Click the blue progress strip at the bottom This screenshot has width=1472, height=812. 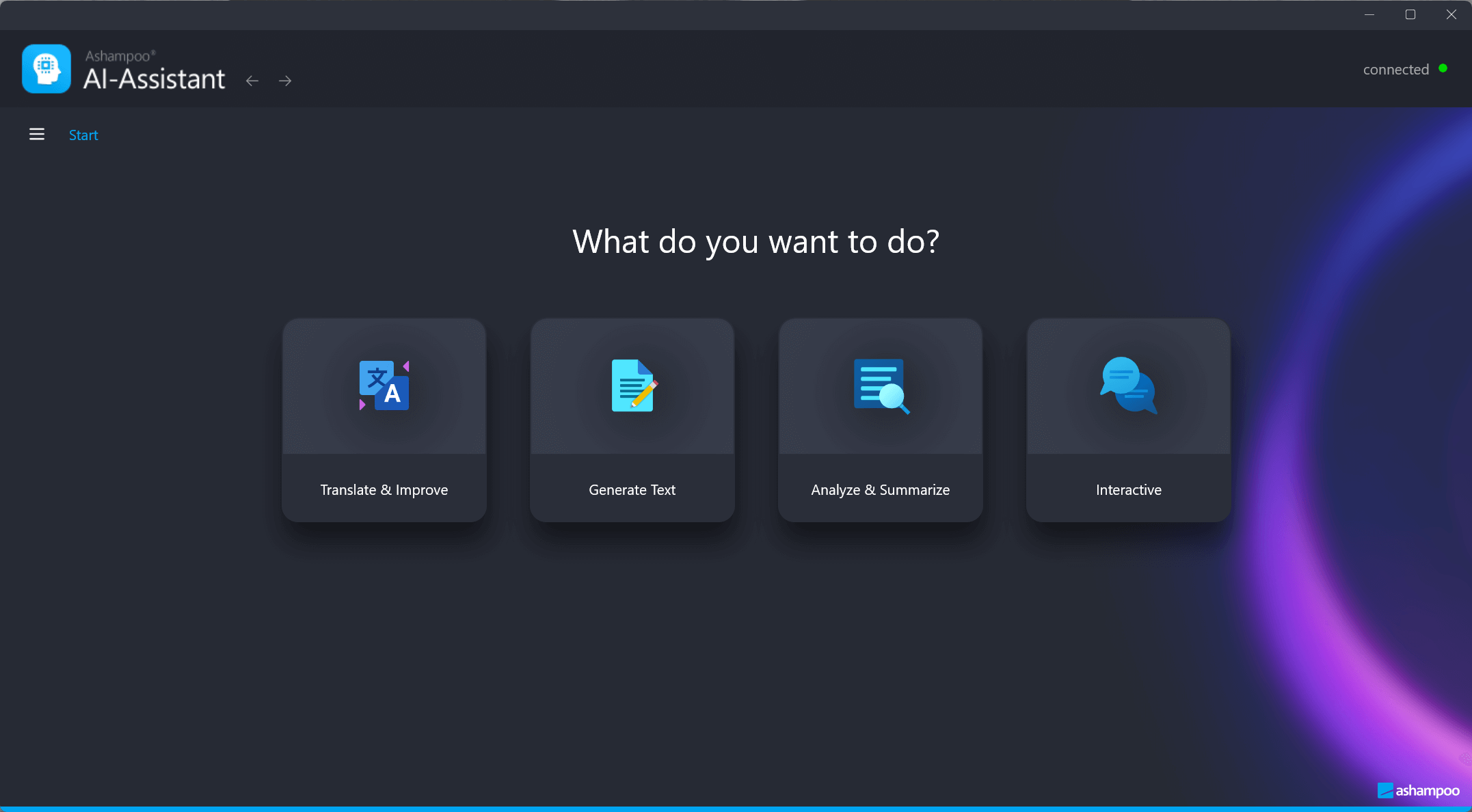pyautogui.click(x=736, y=809)
